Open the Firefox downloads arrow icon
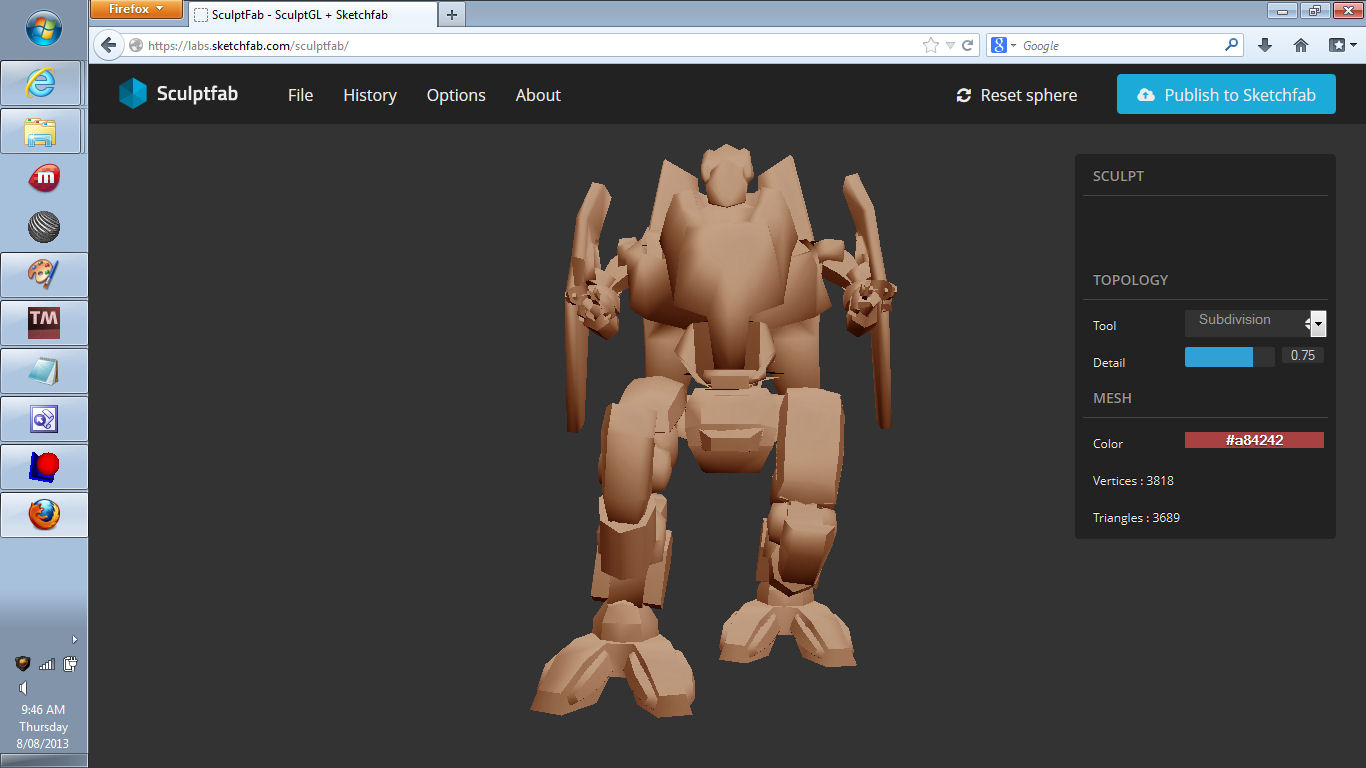This screenshot has height=768, width=1366. [1264, 45]
